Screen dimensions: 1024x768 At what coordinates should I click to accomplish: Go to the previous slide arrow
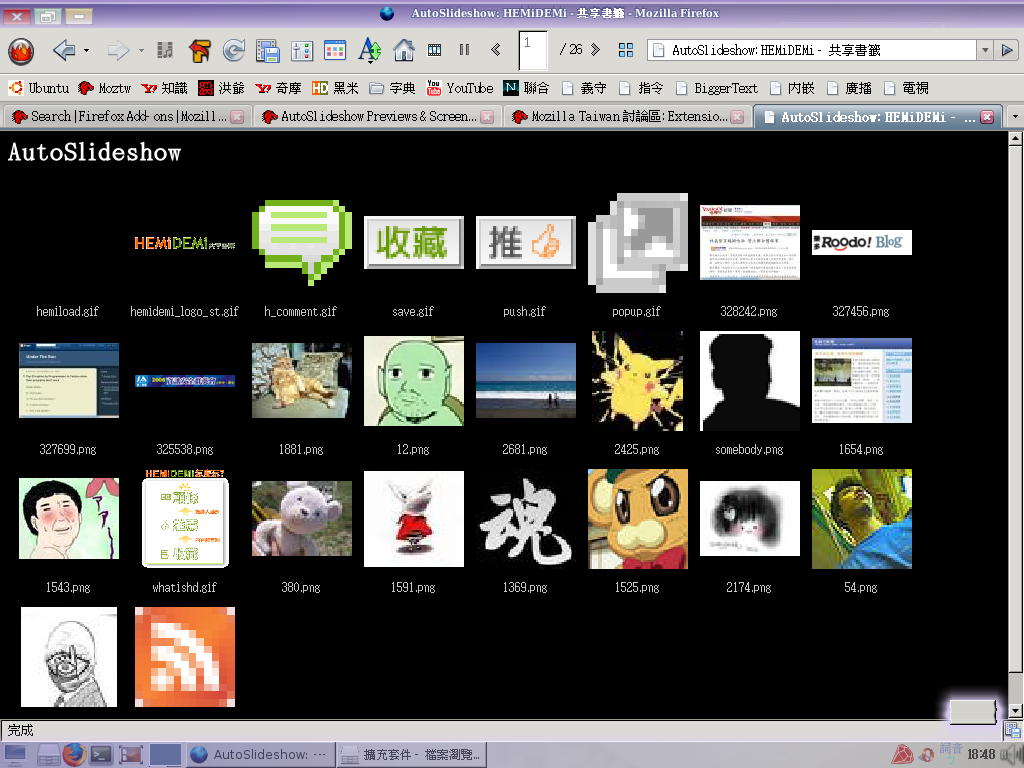click(x=496, y=49)
